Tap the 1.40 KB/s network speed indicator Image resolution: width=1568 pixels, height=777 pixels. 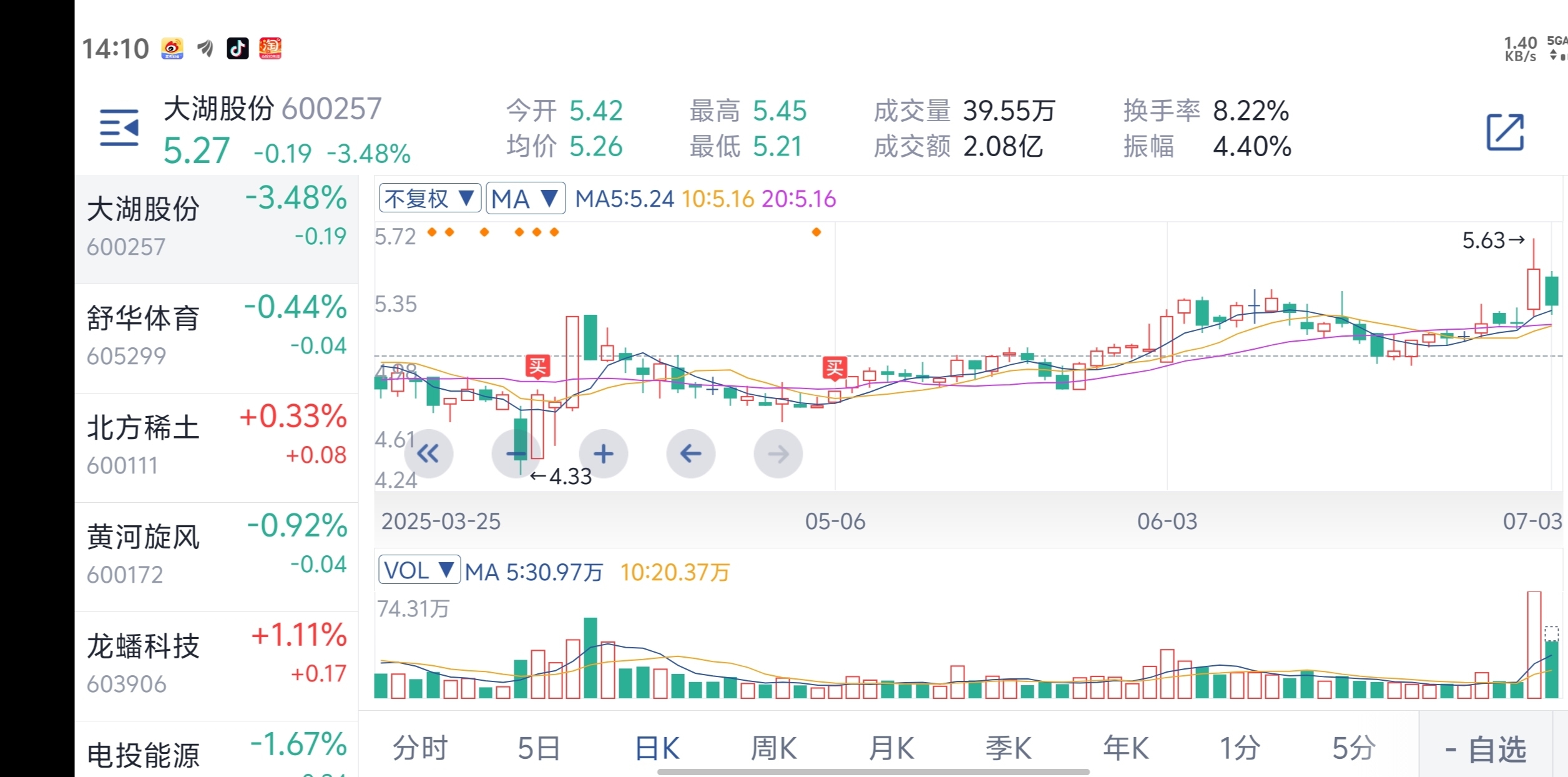coord(1520,49)
